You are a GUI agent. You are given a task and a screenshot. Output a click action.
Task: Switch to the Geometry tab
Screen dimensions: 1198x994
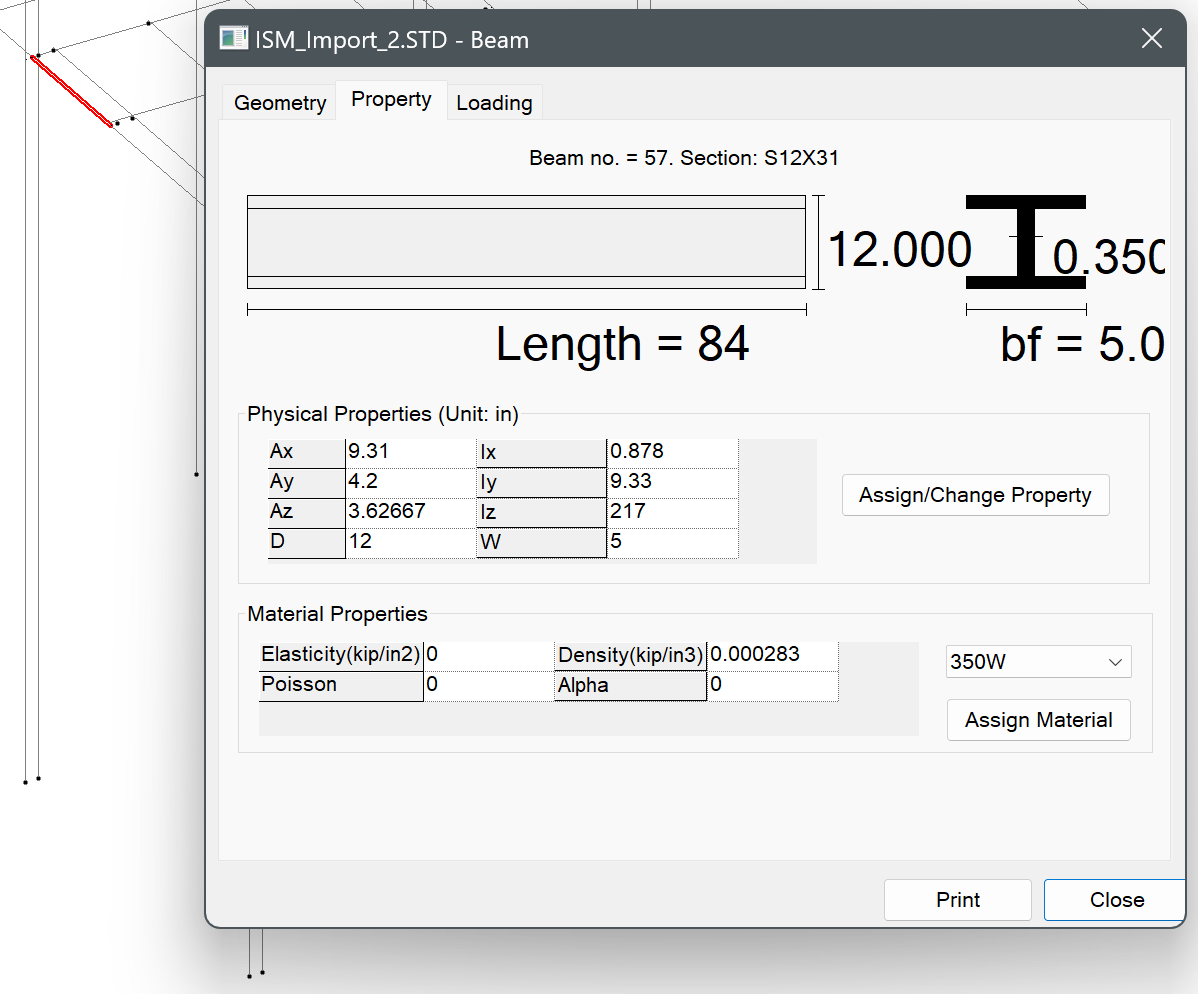tap(280, 102)
